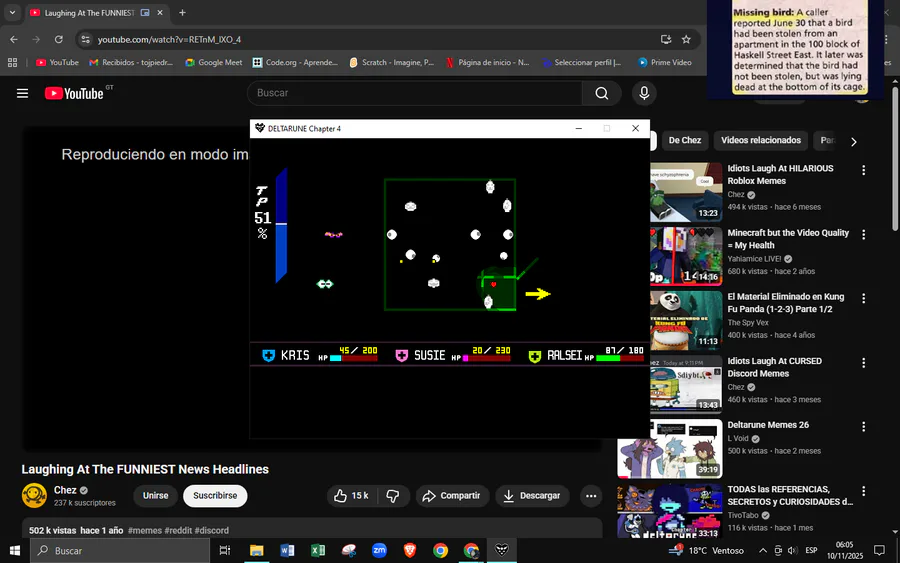This screenshot has width=900, height=563.
Task: Close the Laughing At The FUNNIEST tab
Action: click(x=160, y=13)
